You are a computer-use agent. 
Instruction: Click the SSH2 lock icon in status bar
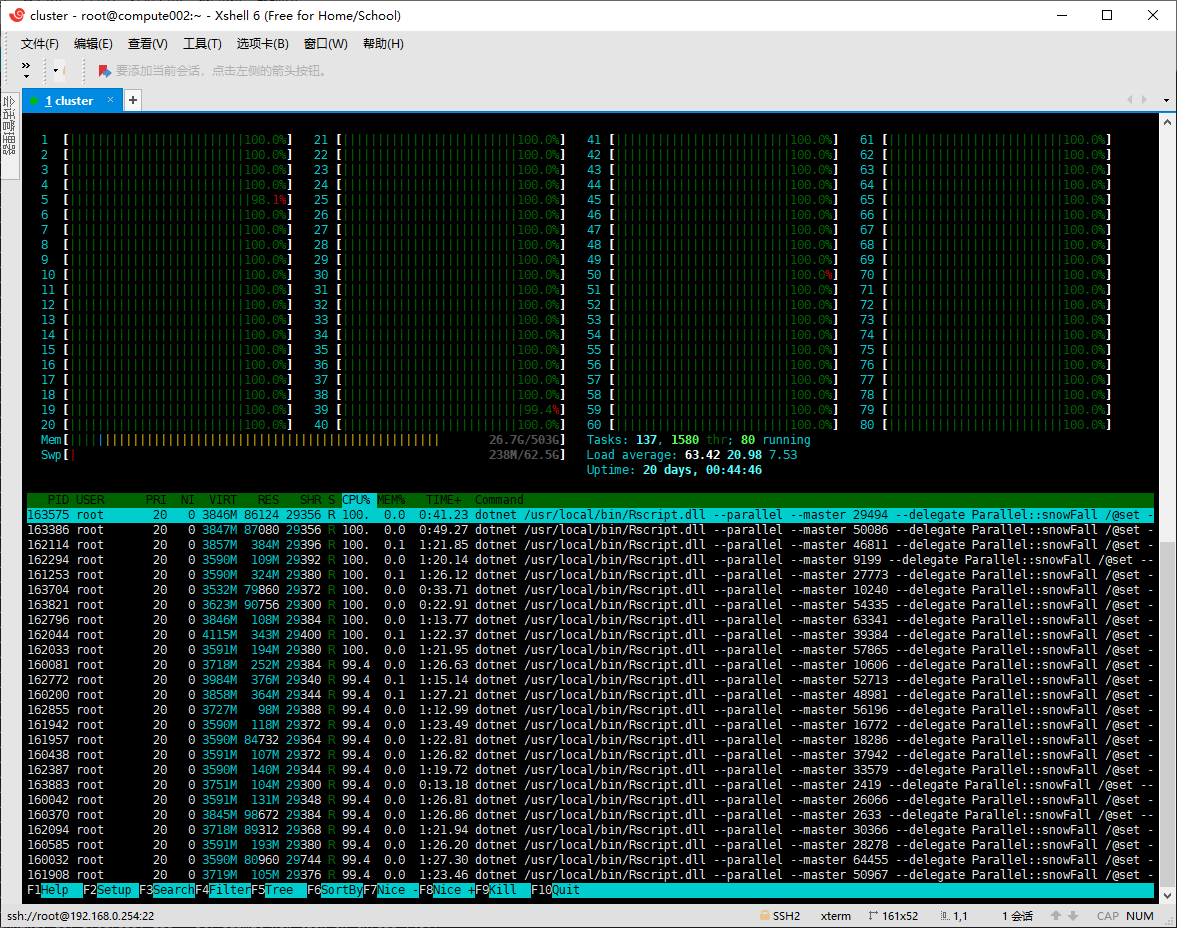coord(764,915)
